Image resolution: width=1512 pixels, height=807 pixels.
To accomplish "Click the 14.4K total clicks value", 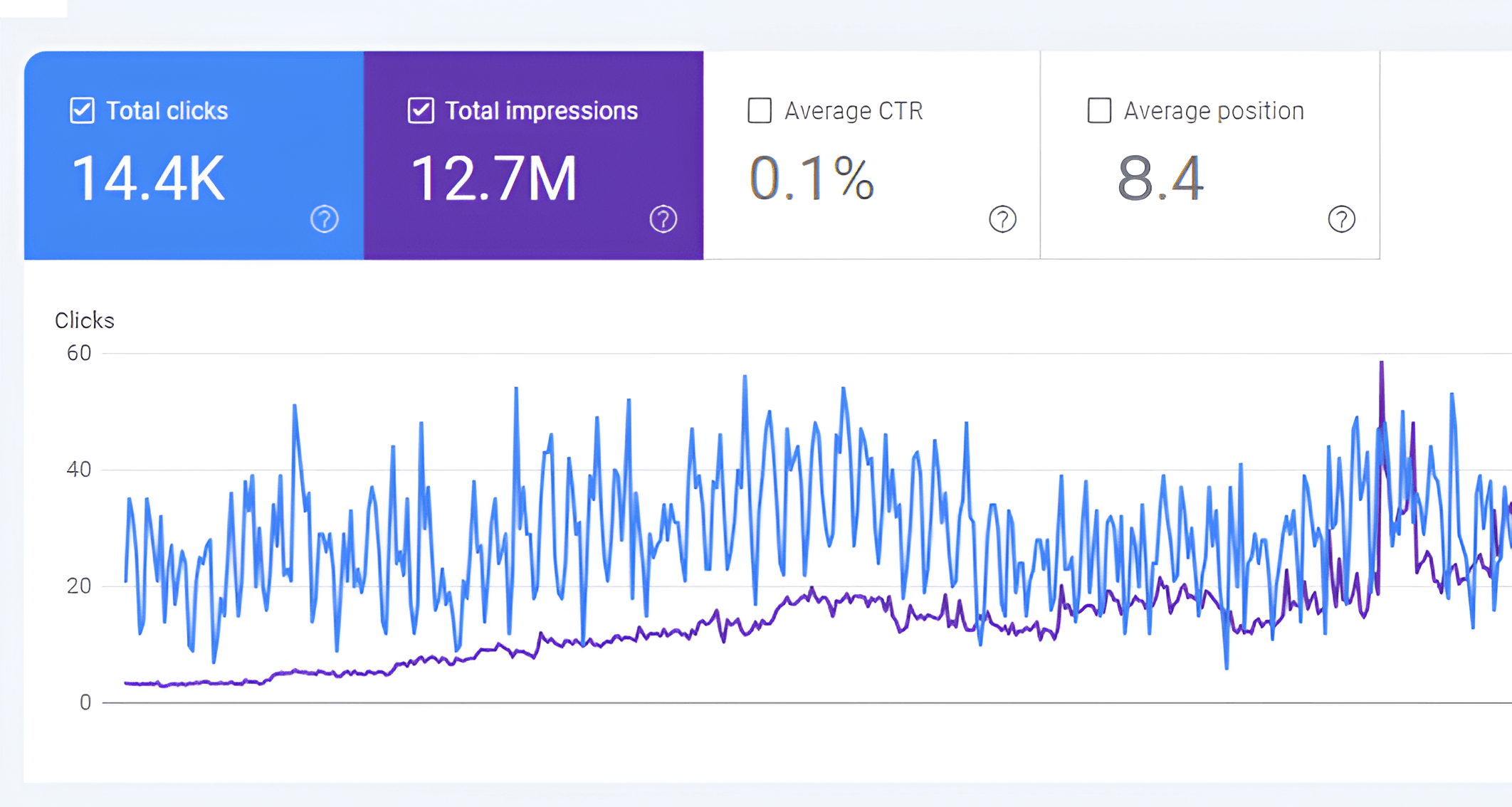I will (x=148, y=179).
